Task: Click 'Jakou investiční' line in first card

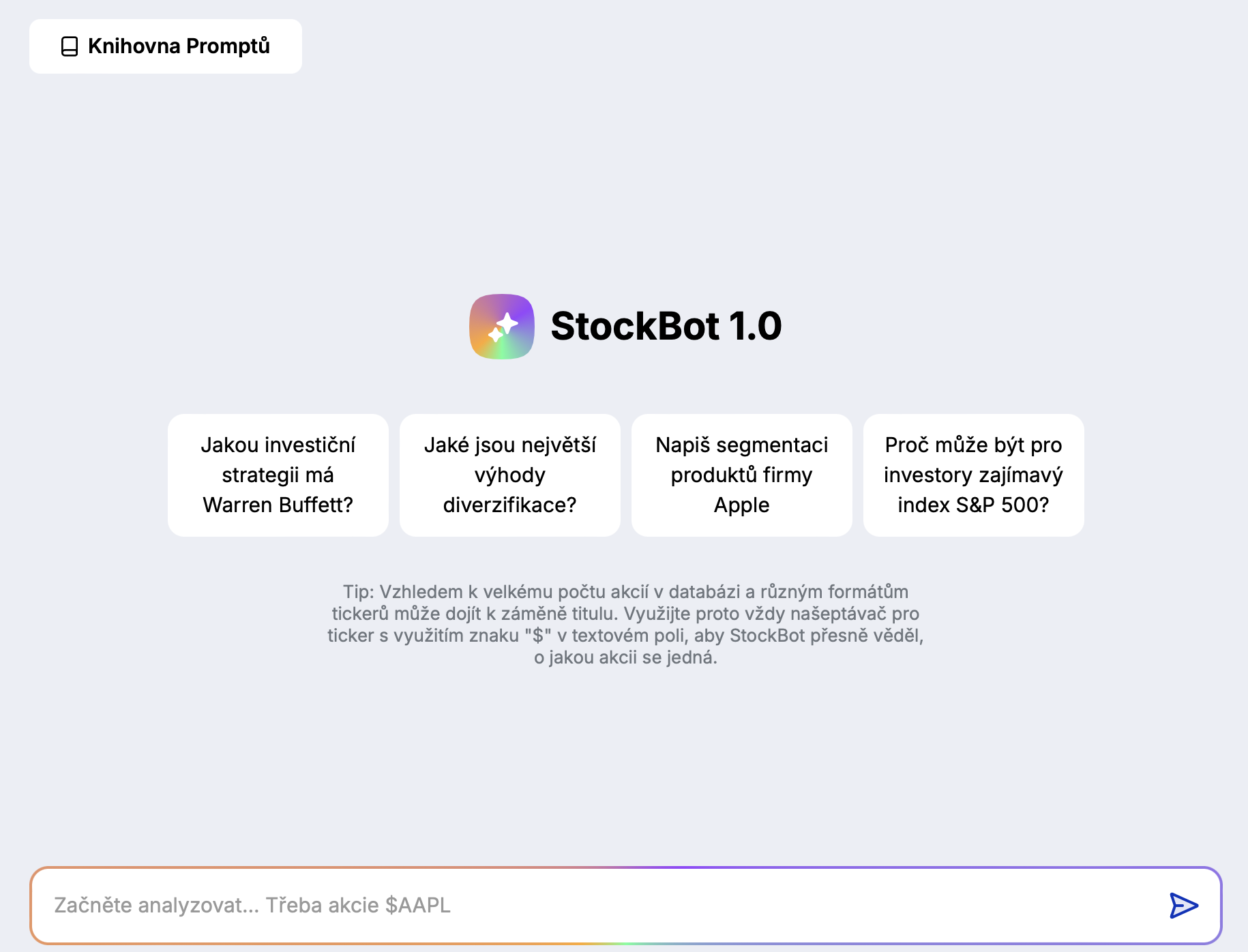Action: click(x=278, y=445)
